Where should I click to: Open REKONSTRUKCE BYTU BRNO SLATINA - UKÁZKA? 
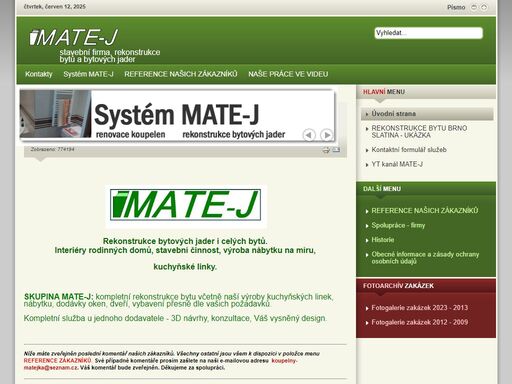(x=419, y=131)
